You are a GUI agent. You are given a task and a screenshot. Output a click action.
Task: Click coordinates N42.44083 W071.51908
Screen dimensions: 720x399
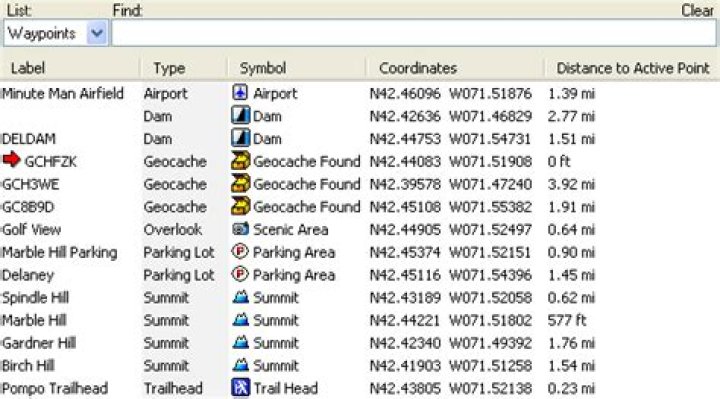pos(450,162)
